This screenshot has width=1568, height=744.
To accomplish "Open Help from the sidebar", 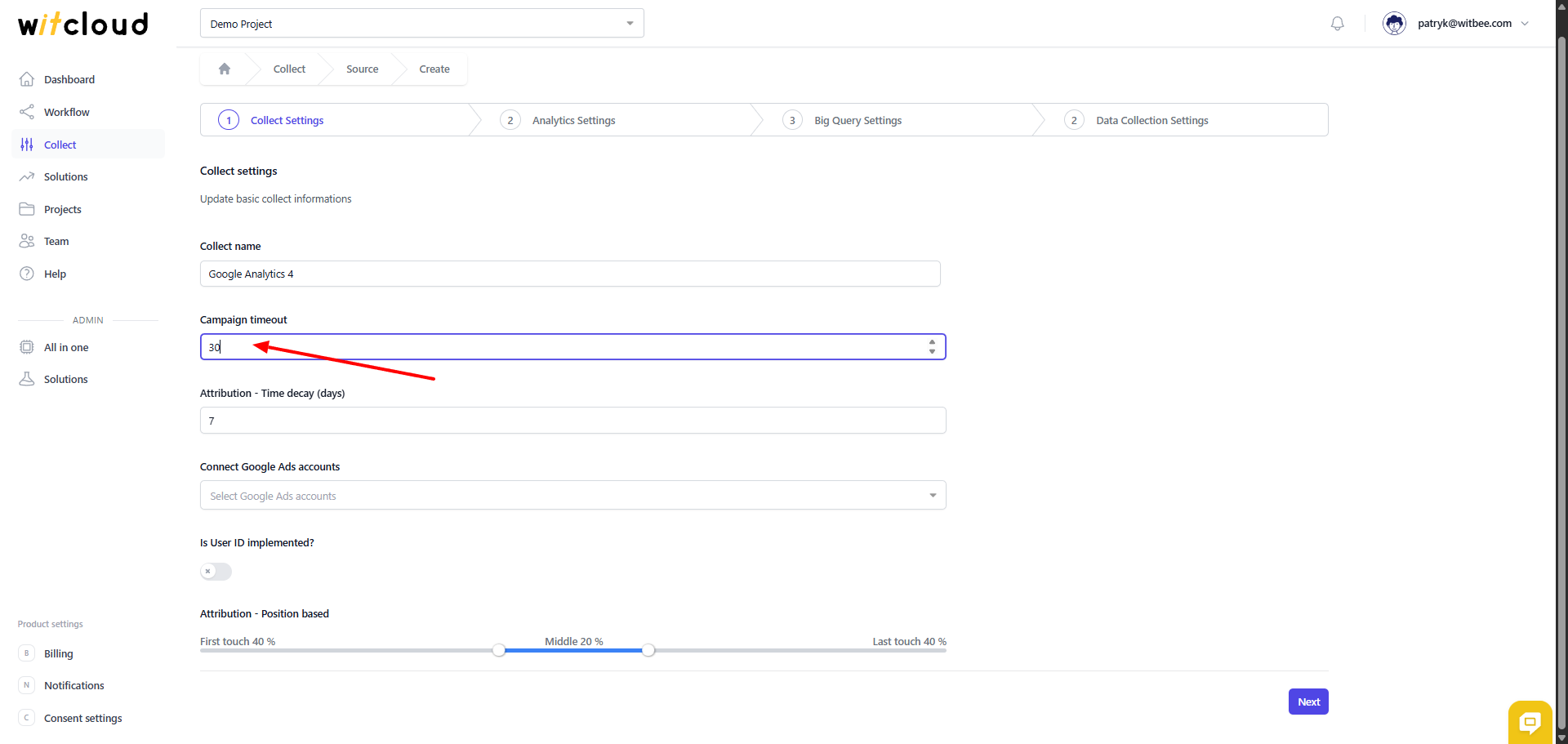I will click(x=55, y=274).
